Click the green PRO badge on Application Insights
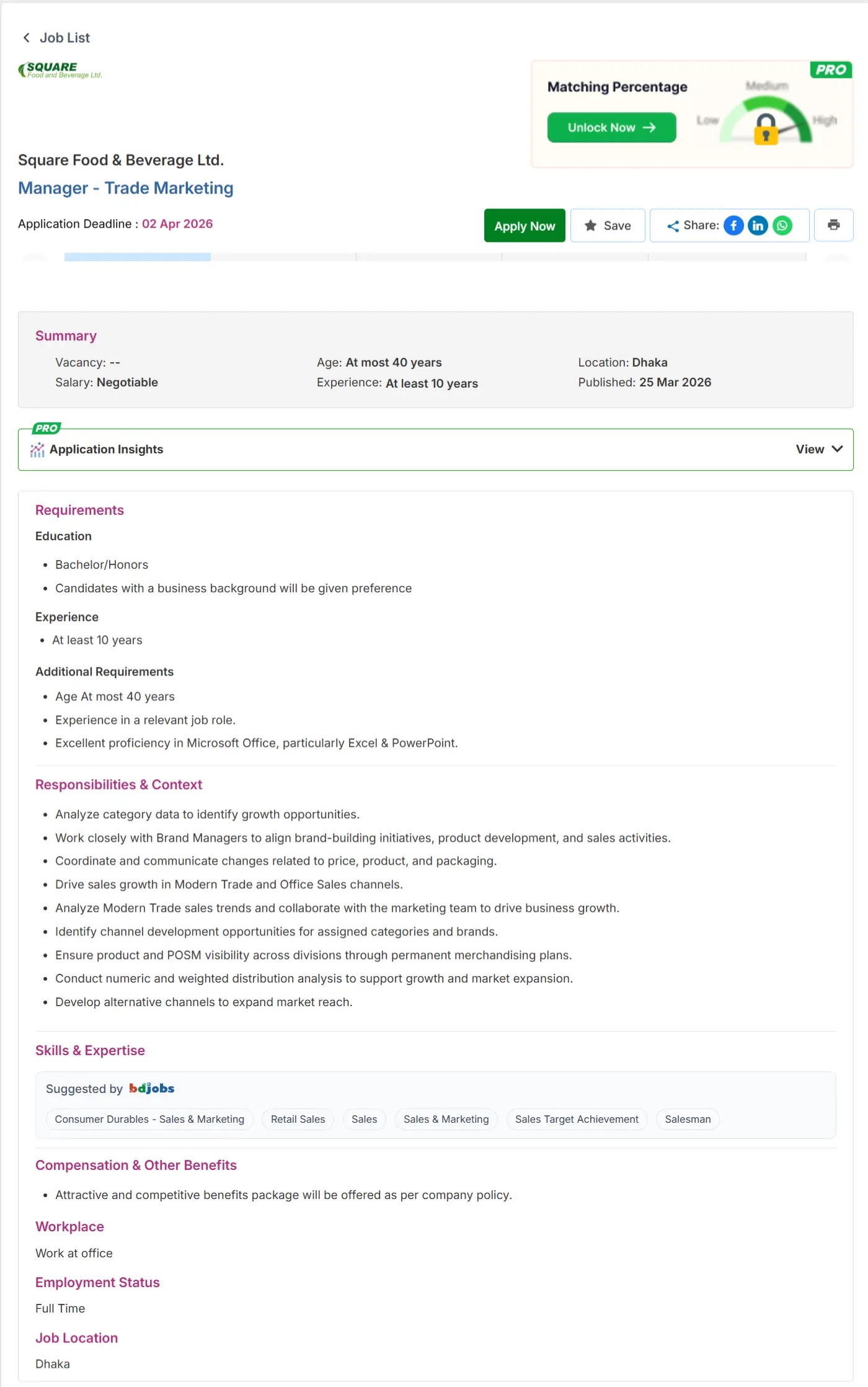Viewport: 868px width, 1387px height. click(46, 428)
